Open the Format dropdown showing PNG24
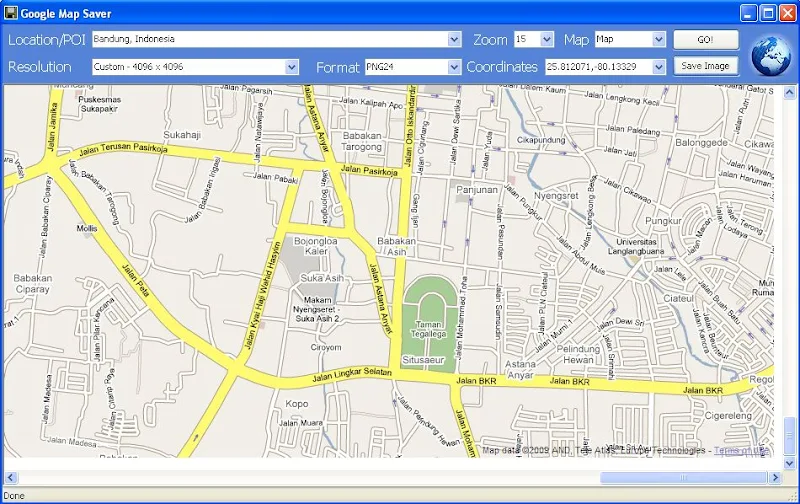This screenshot has width=800, height=504. tap(455, 67)
